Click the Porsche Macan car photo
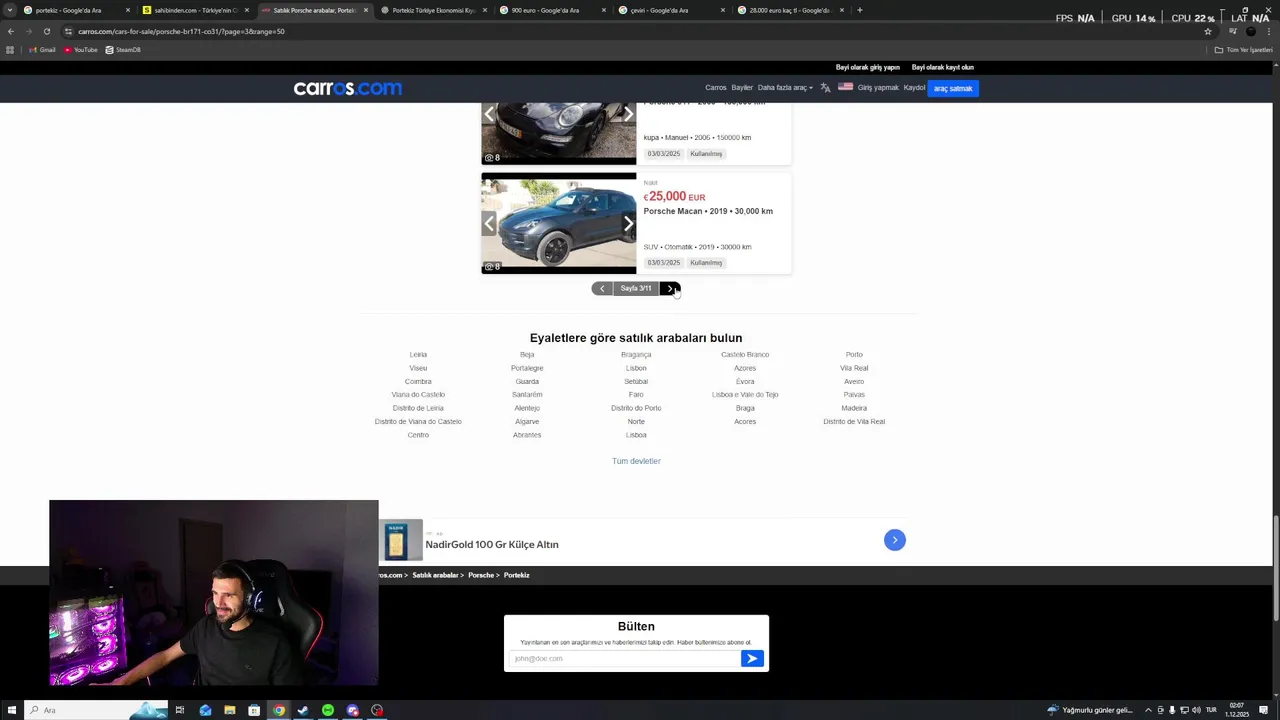 (558, 223)
